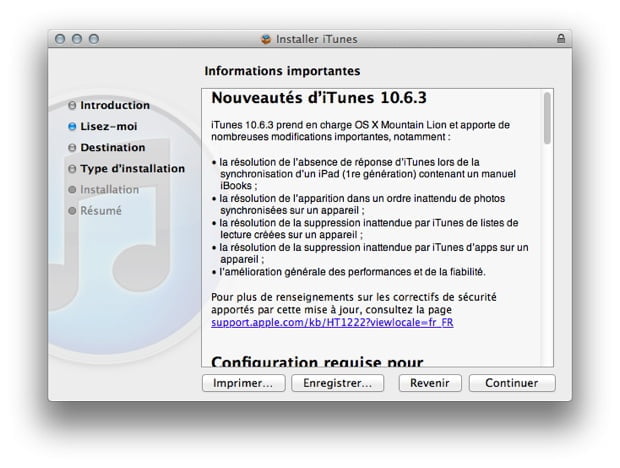The height and width of the screenshot is (468, 620).
Task: Select the Lisez-moi step label
Action: (x=109, y=126)
